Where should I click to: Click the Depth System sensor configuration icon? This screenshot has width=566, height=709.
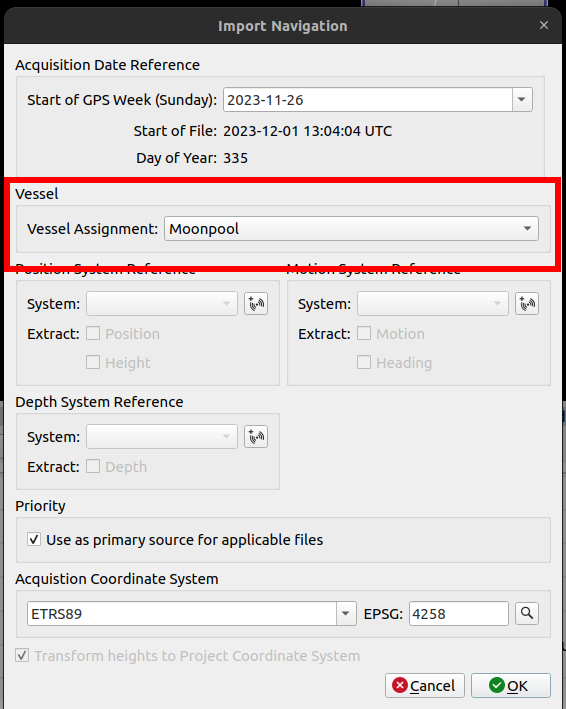(256, 436)
